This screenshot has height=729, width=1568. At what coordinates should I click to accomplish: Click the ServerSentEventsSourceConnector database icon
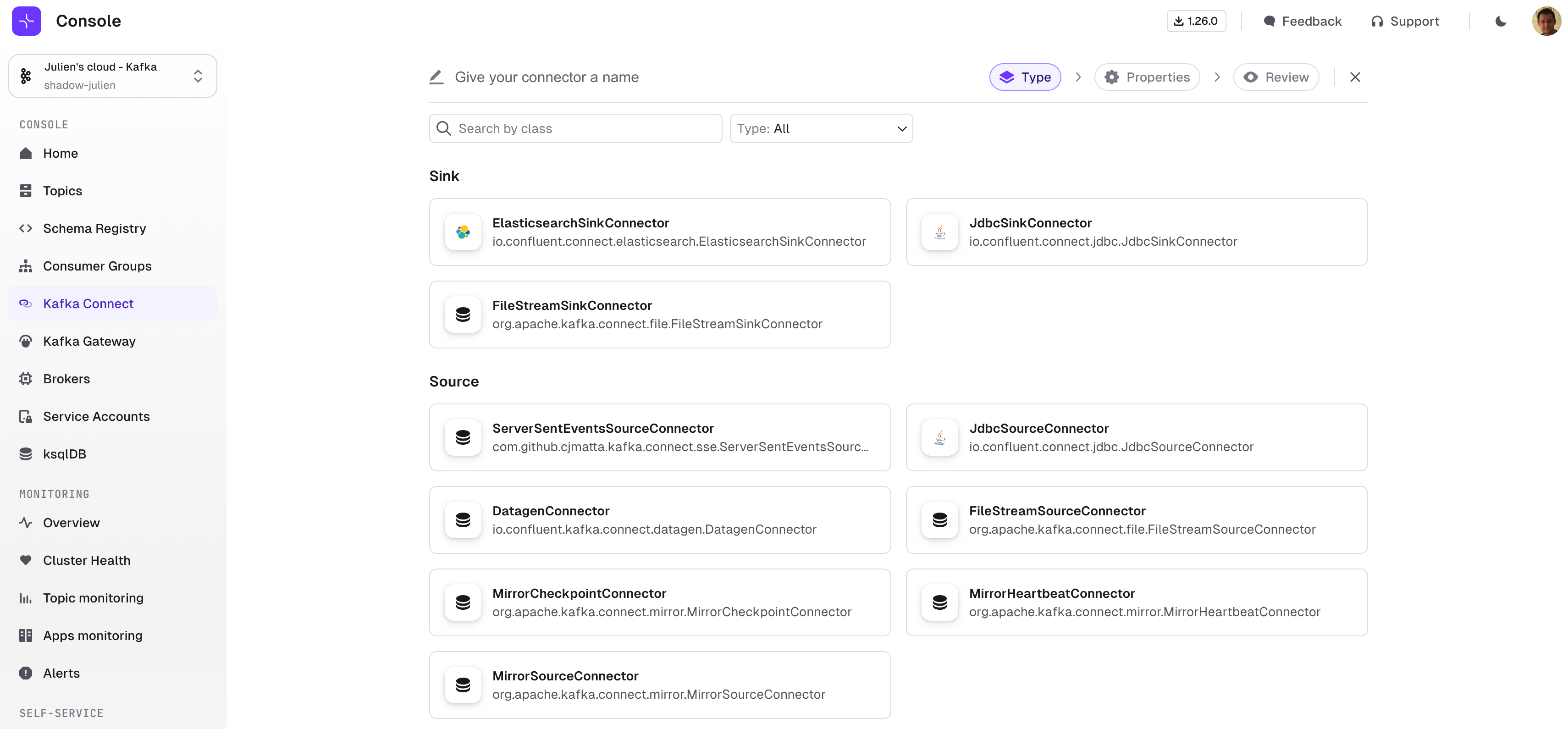coord(463,437)
